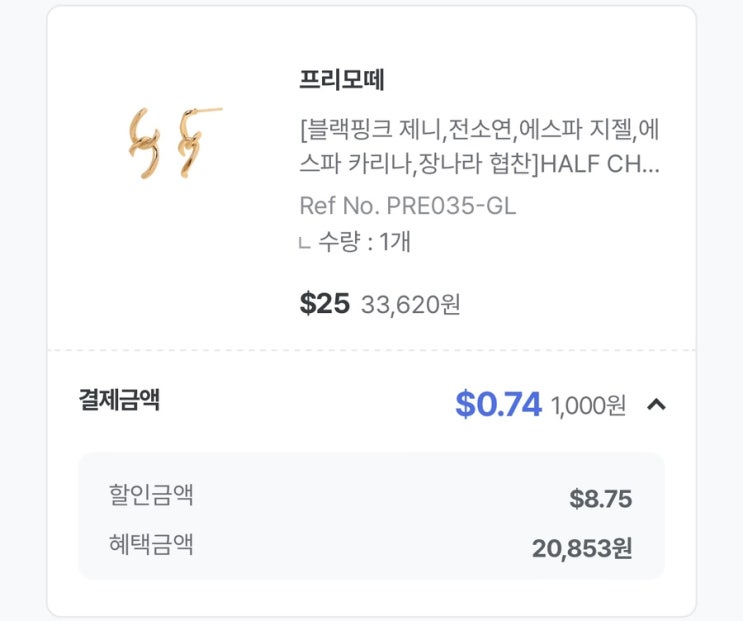Click the left earring in the product image
The image size is (743, 621).
[x=142, y=143]
